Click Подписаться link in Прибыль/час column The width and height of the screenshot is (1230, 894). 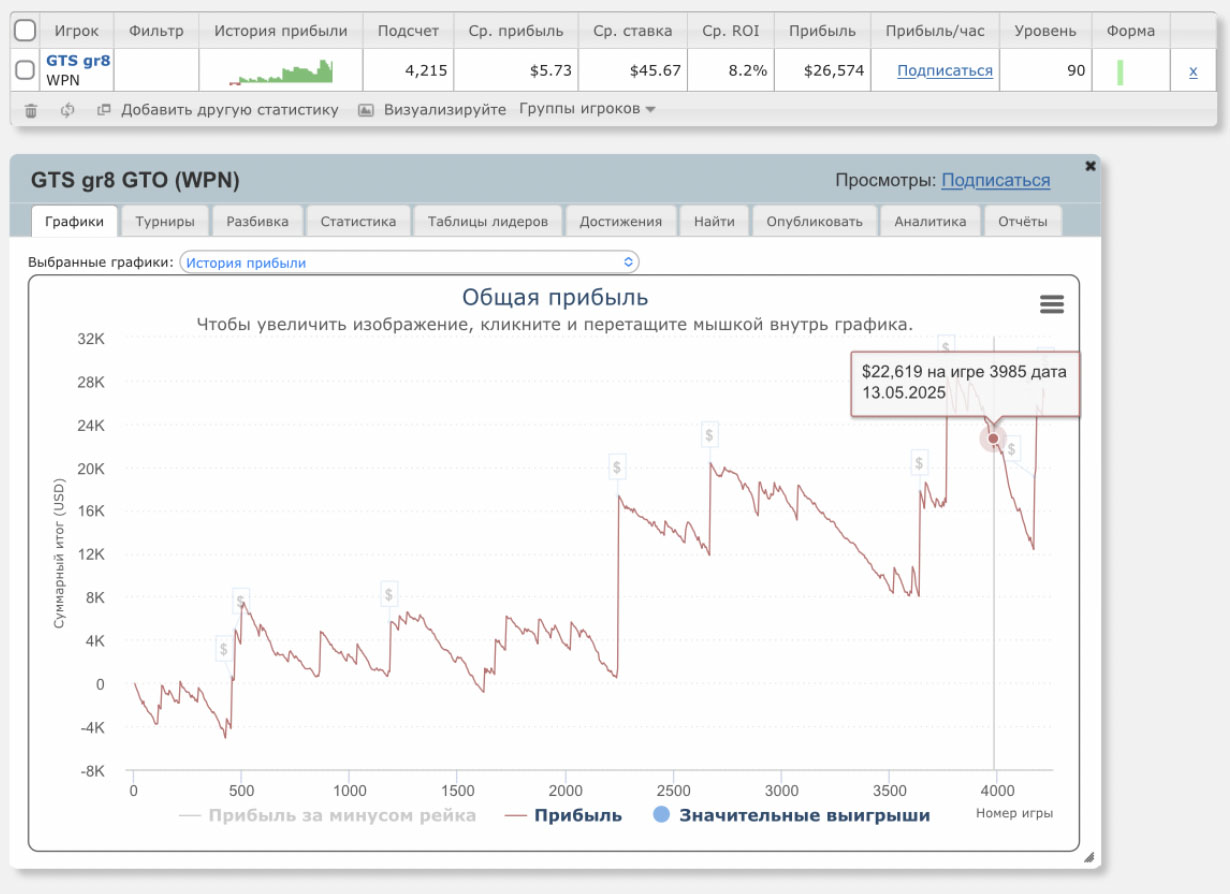pyautogui.click(x=945, y=71)
